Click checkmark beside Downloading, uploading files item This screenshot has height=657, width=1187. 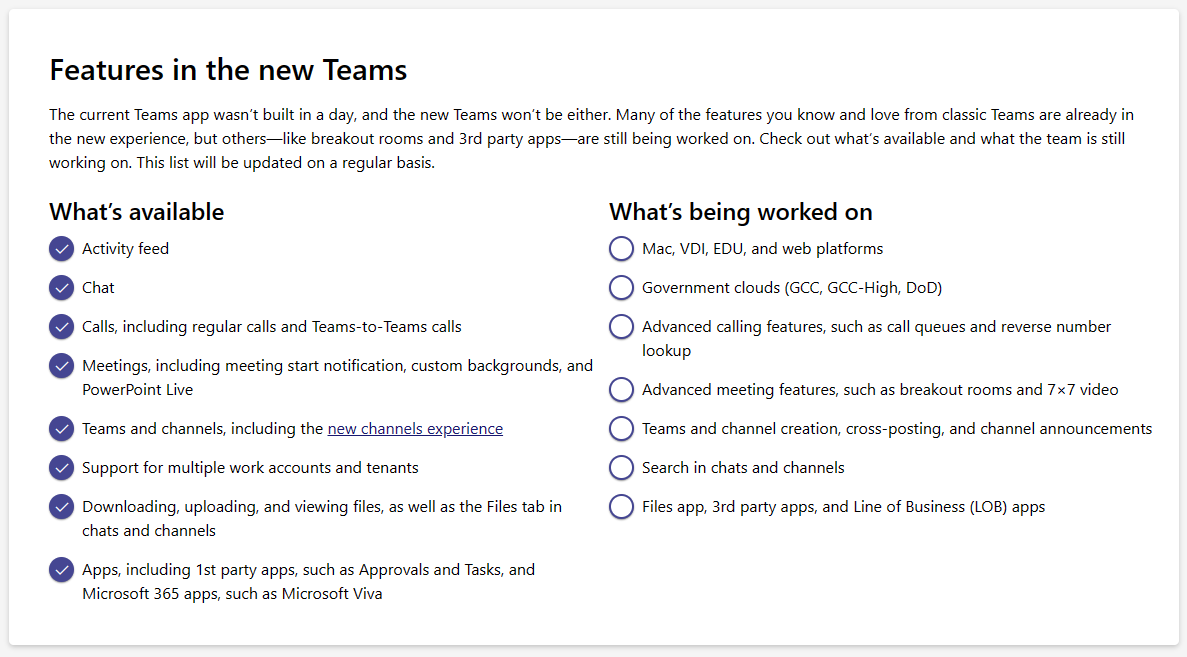61,507
